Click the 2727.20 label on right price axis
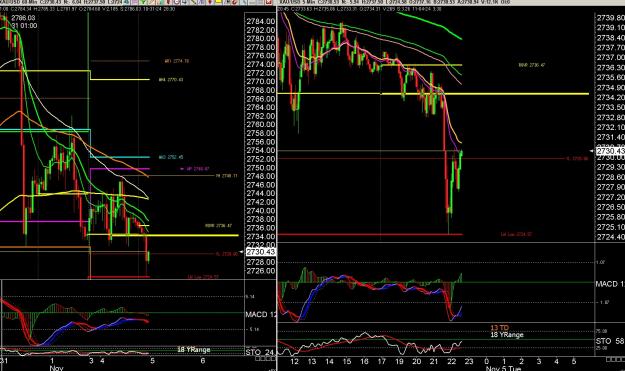Screen dimensions: 625x371 [610, 197]
